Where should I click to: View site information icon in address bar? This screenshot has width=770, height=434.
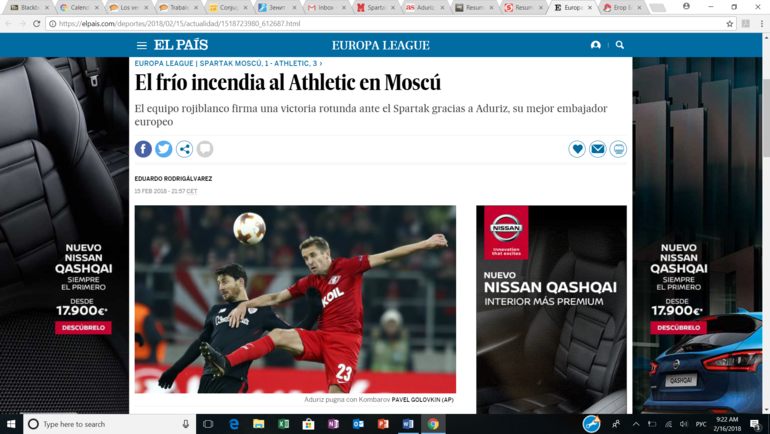(x=52, y=24)
